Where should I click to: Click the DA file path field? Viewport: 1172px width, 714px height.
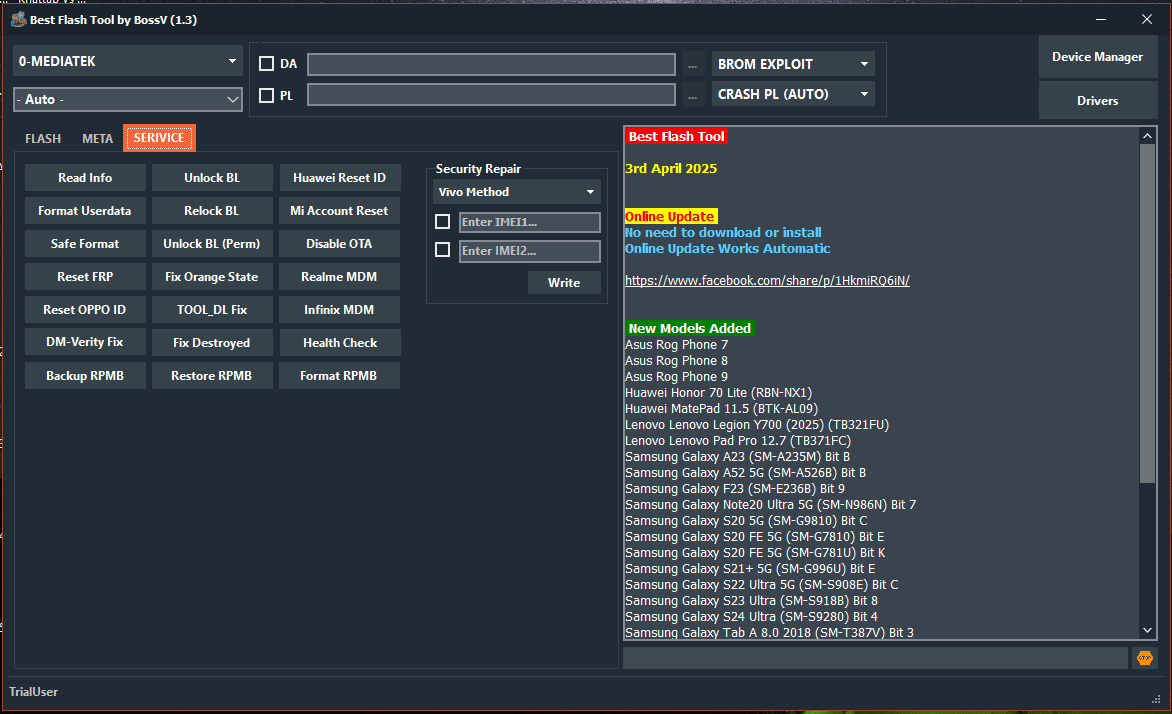[x=491, y=64]
